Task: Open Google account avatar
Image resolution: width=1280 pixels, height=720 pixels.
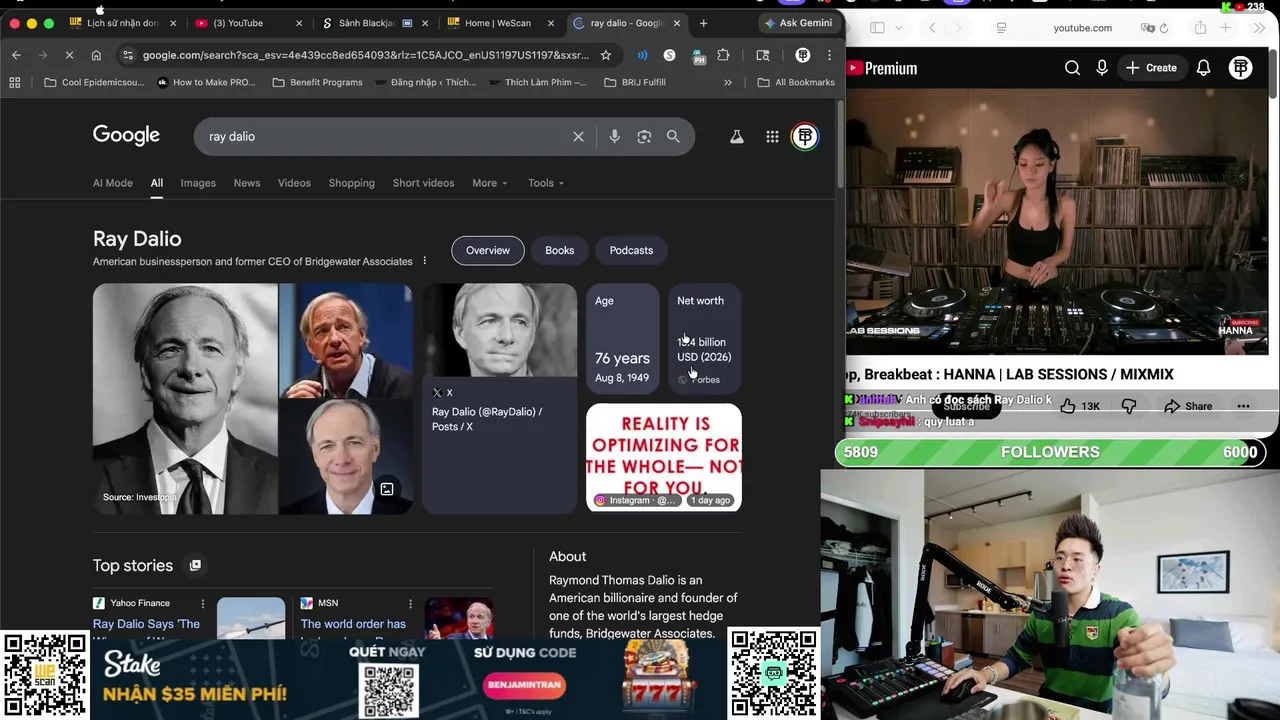Action: coord(805,137)
